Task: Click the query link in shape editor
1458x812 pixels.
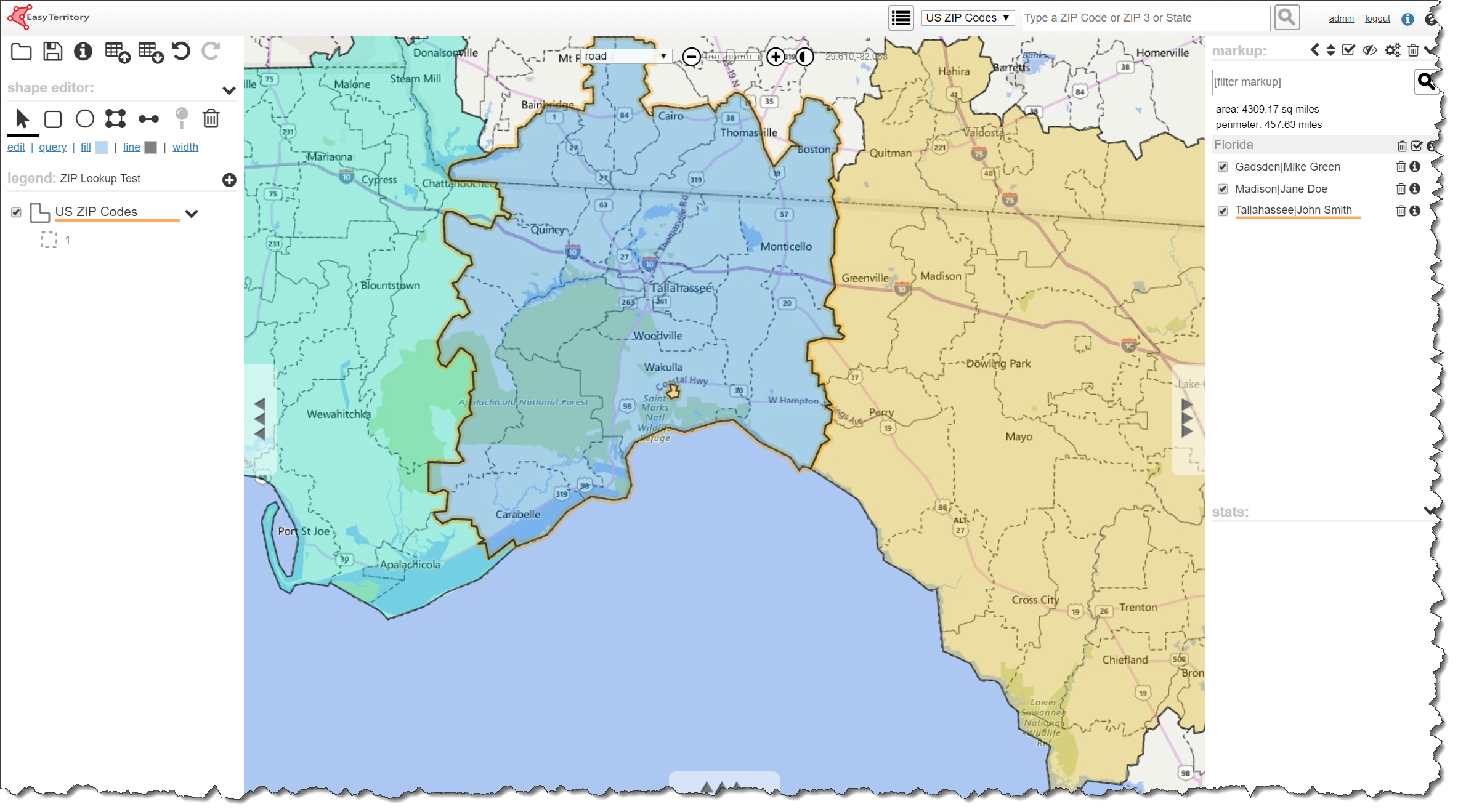Action: point(52,147)
